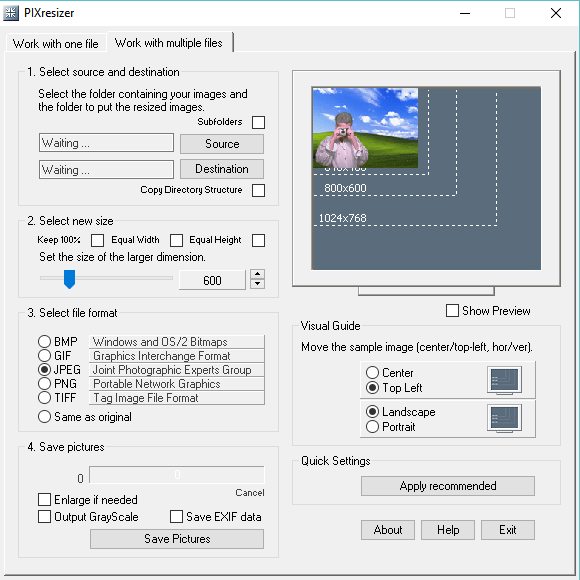Image resolution: width=580 pixels, height=580 pixels.
Task: Select Work with multiple files tab
Action: tap(169, 43)
